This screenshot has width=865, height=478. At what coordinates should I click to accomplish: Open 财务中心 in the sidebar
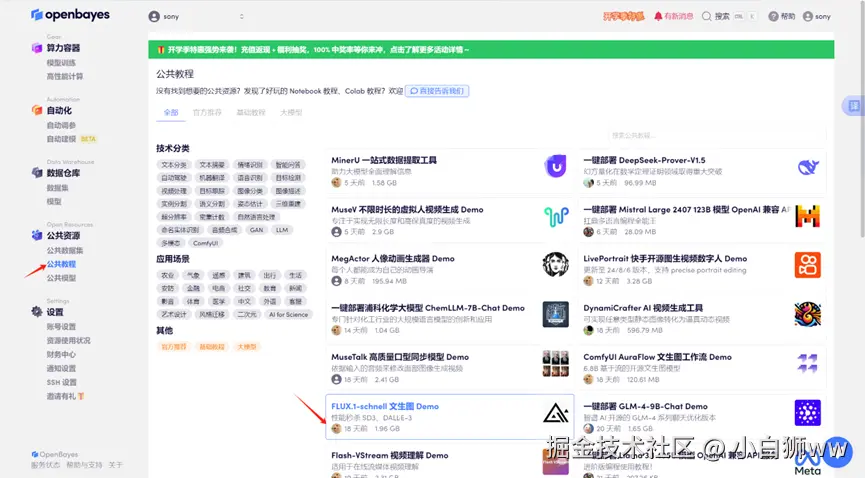coord(61,354)
